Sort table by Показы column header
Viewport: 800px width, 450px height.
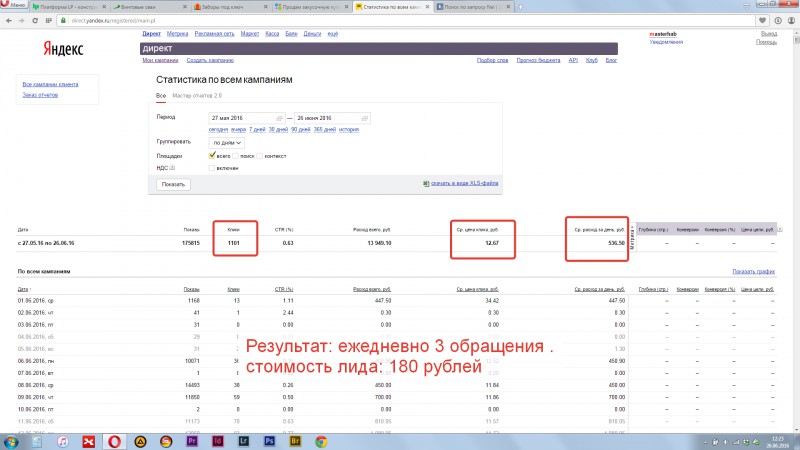[x=191, y=289]
